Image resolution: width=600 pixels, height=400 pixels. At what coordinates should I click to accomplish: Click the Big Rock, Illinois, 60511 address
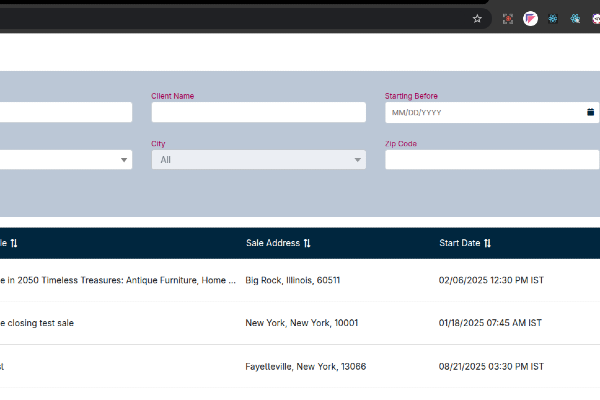[292, 280]
